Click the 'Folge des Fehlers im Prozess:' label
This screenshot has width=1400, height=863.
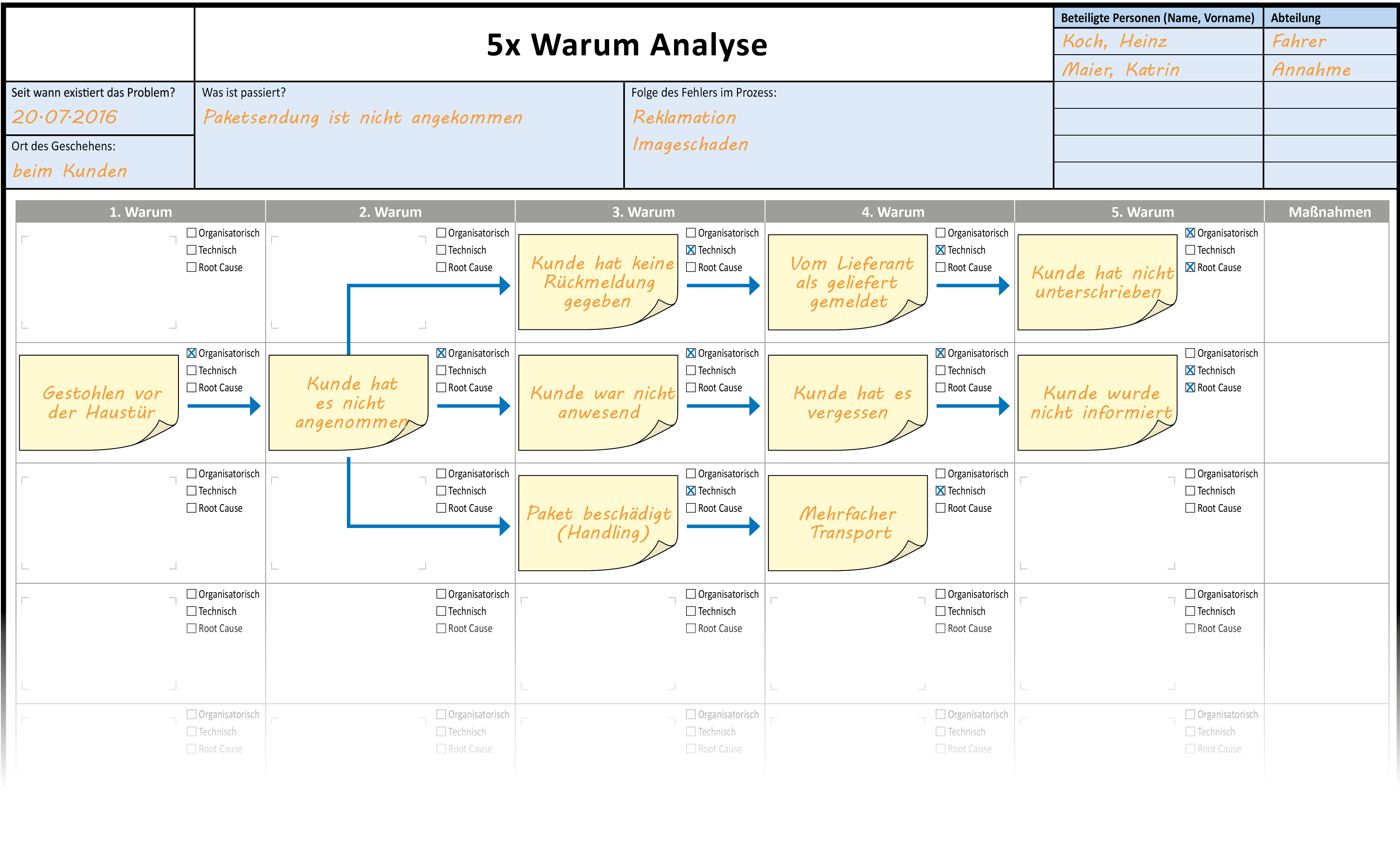point(704,93)
